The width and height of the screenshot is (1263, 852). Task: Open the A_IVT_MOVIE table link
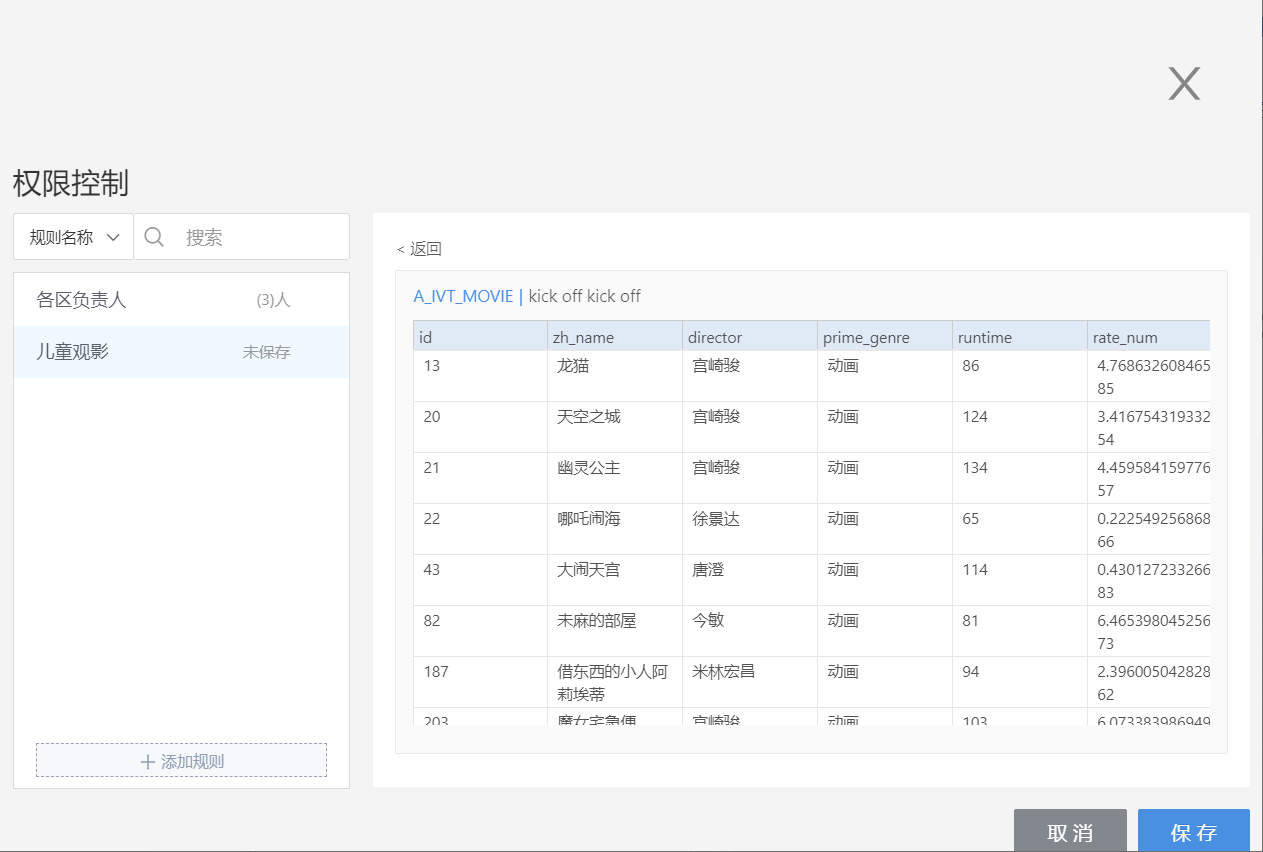[463, 296]
